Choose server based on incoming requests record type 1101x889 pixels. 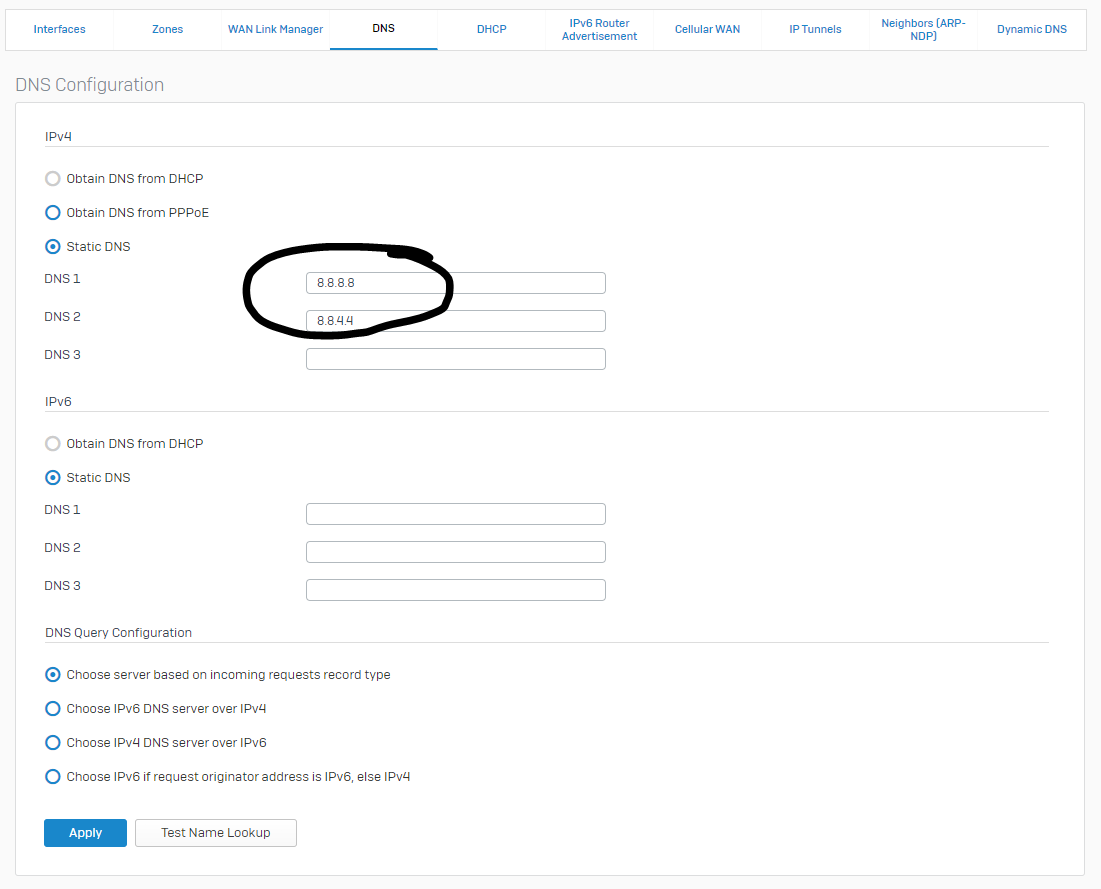click(x=53, y=675)
